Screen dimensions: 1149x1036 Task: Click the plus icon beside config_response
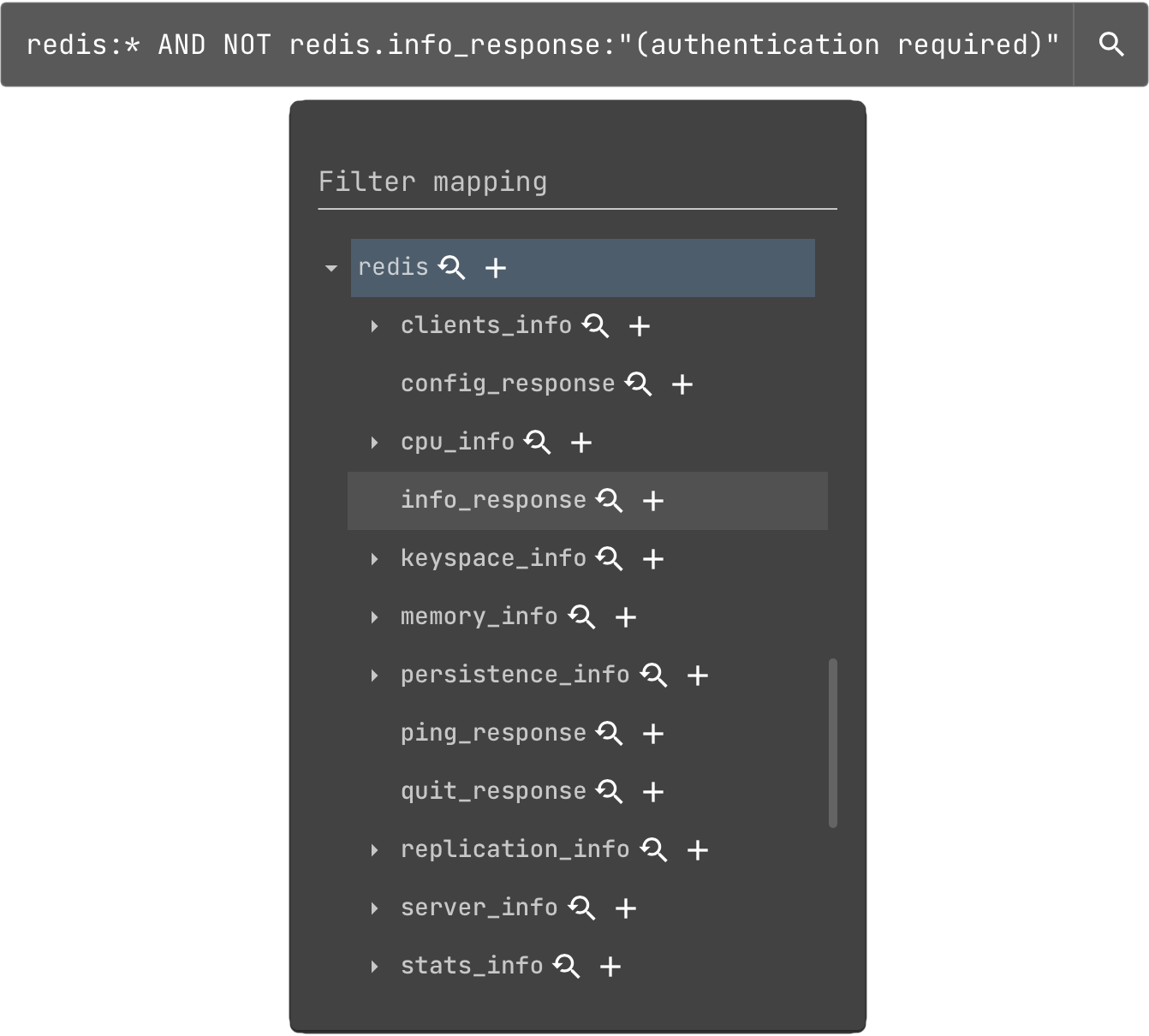pos(682,384)
